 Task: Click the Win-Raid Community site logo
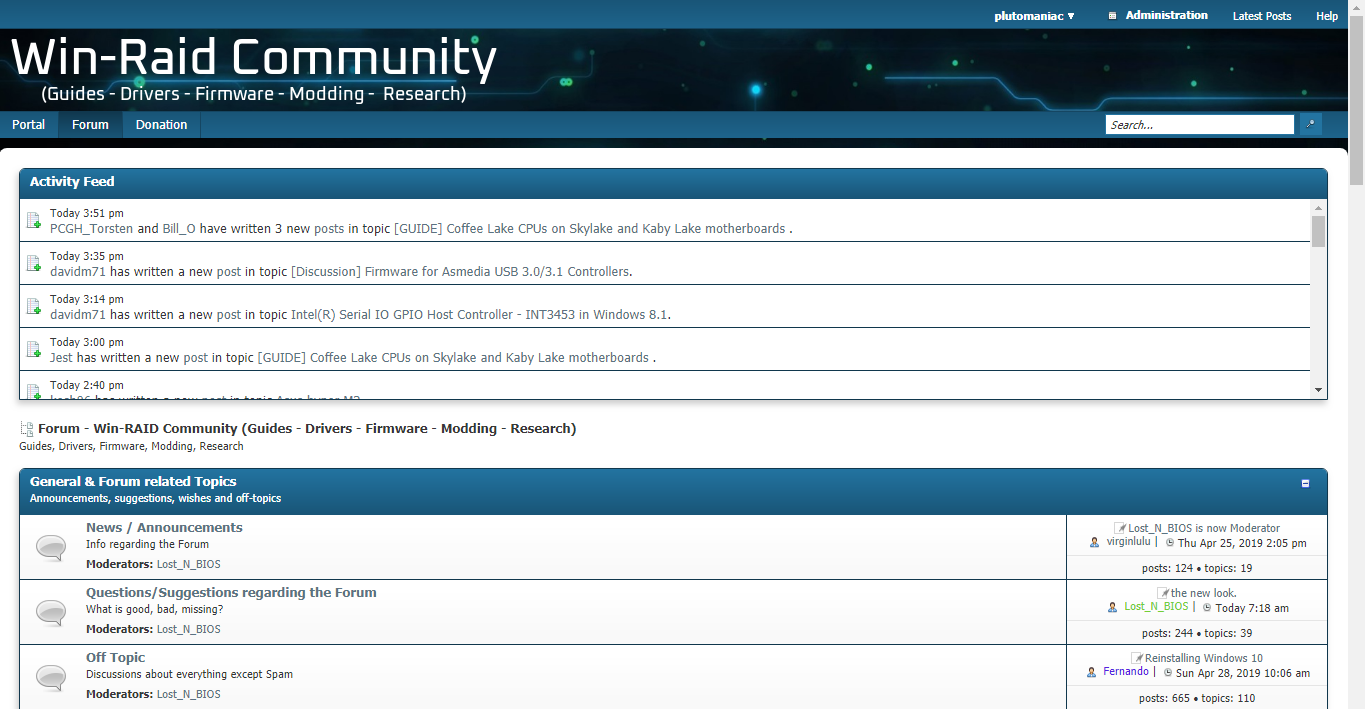254,70
